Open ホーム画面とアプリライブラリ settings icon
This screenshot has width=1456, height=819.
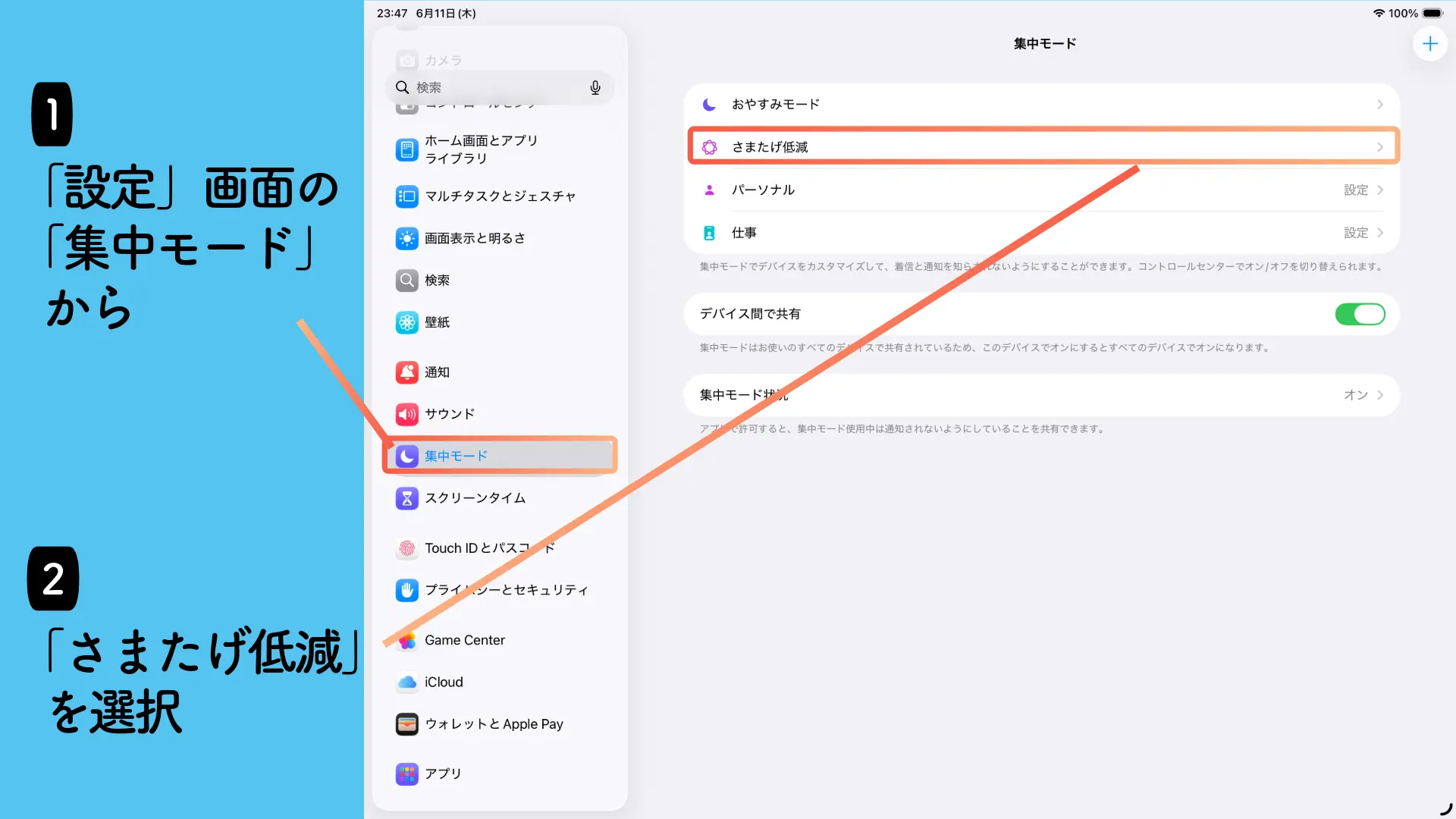coord(407,150)
